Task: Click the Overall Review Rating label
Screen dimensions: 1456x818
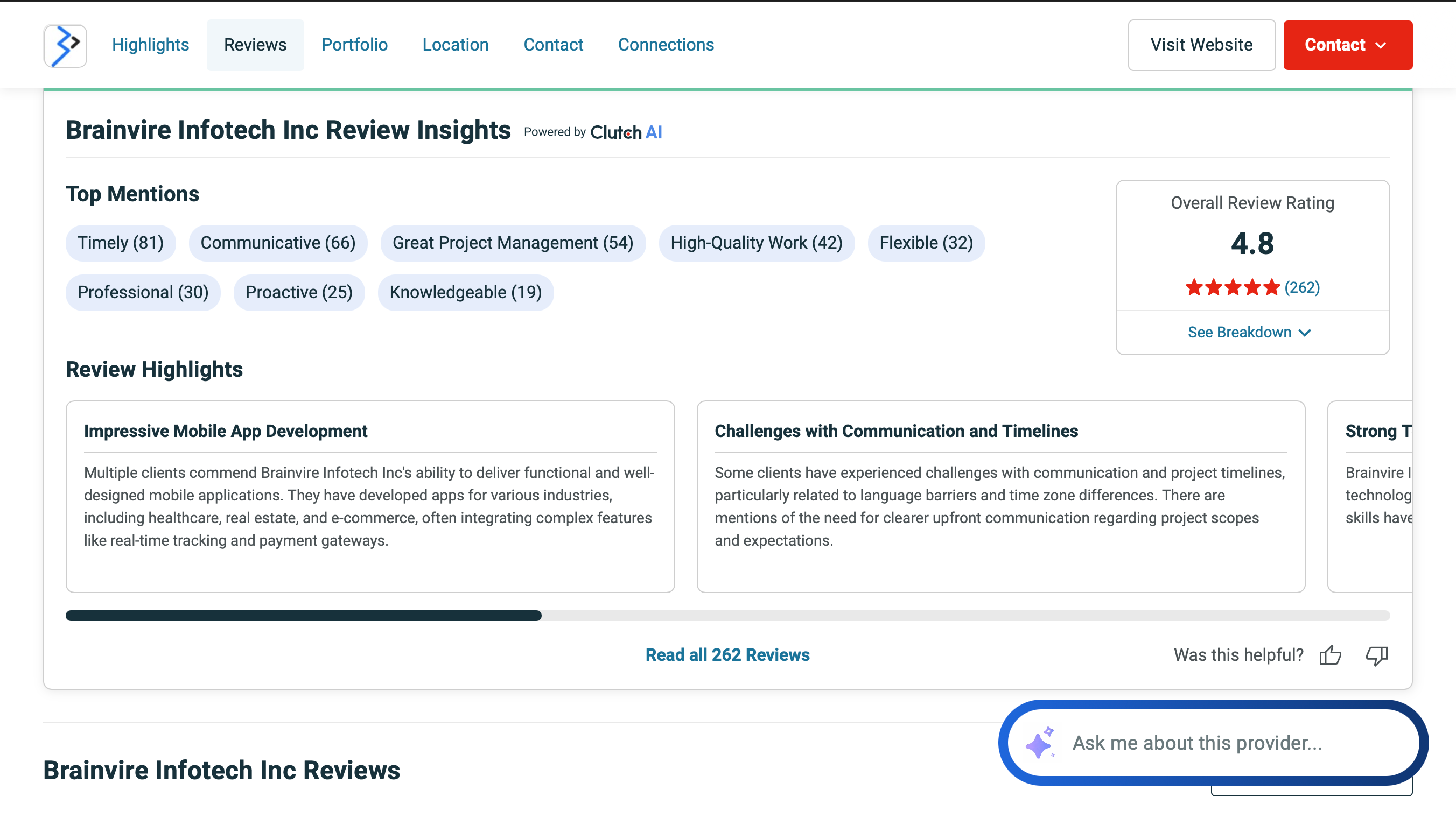Action: click(1252, 203)
